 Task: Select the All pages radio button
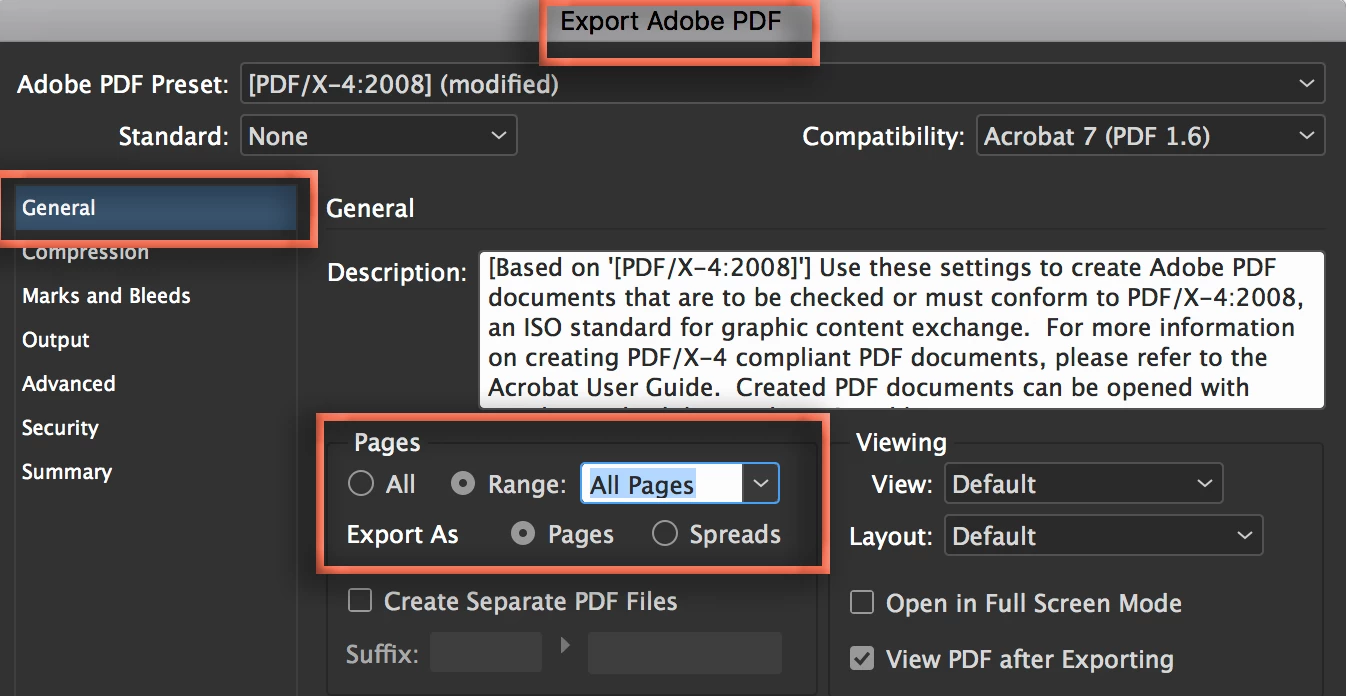click(361, 484)
